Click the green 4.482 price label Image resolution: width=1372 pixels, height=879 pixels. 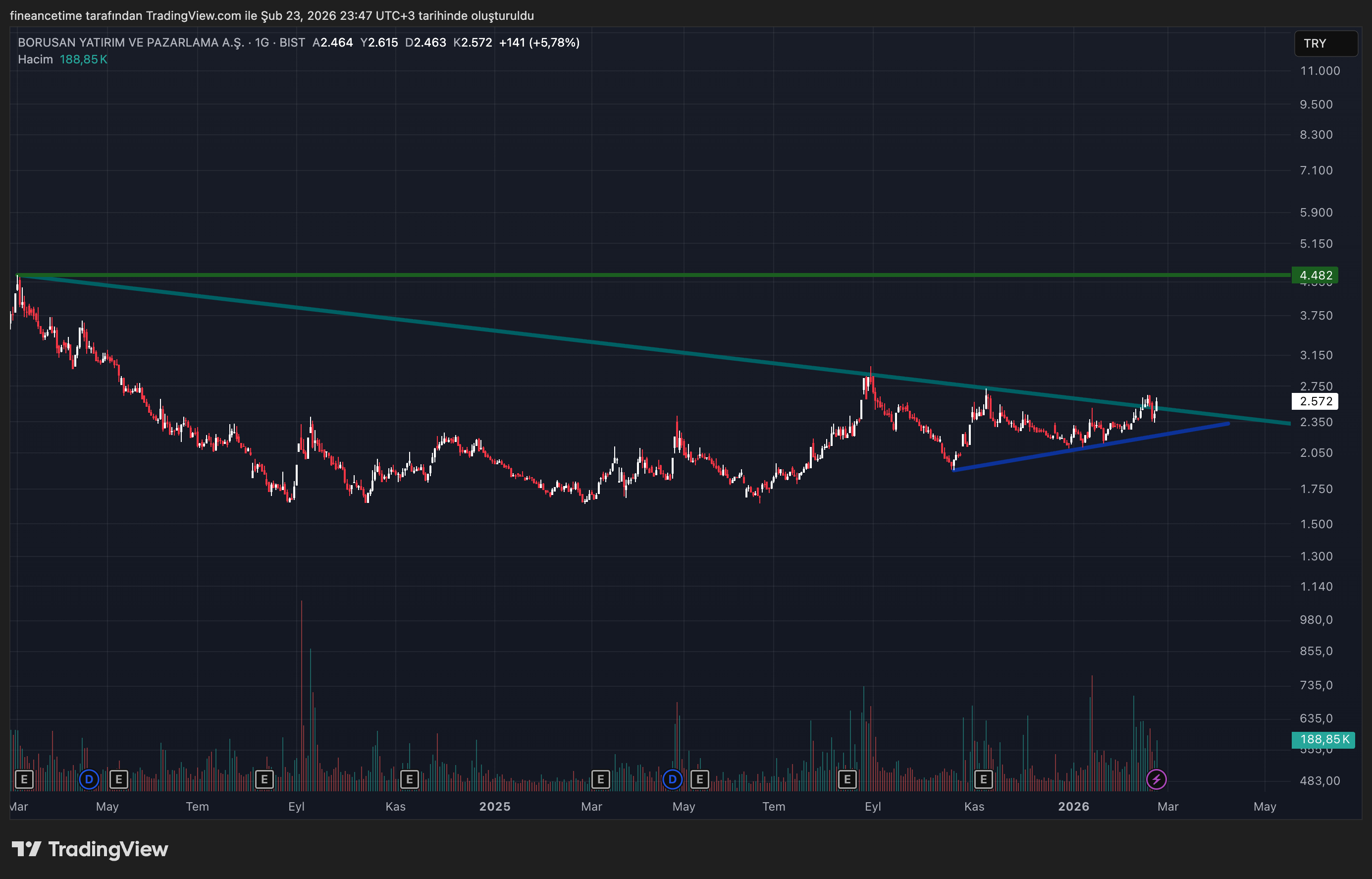1315,275
